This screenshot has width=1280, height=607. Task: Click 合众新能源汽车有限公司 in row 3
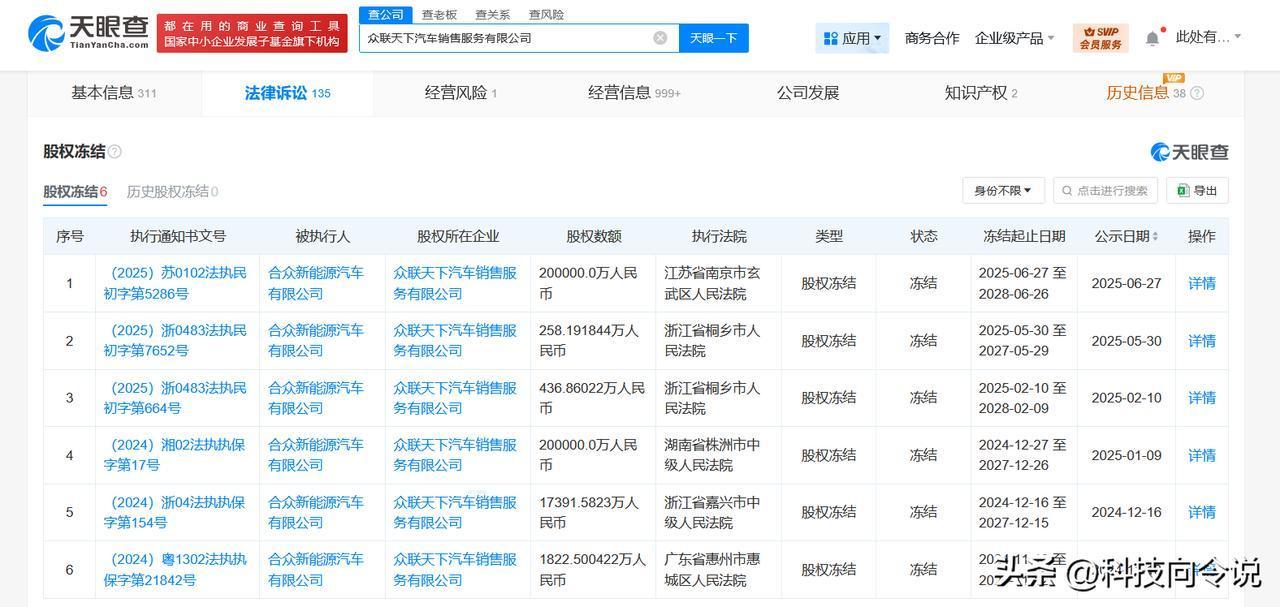pos(316,398)
